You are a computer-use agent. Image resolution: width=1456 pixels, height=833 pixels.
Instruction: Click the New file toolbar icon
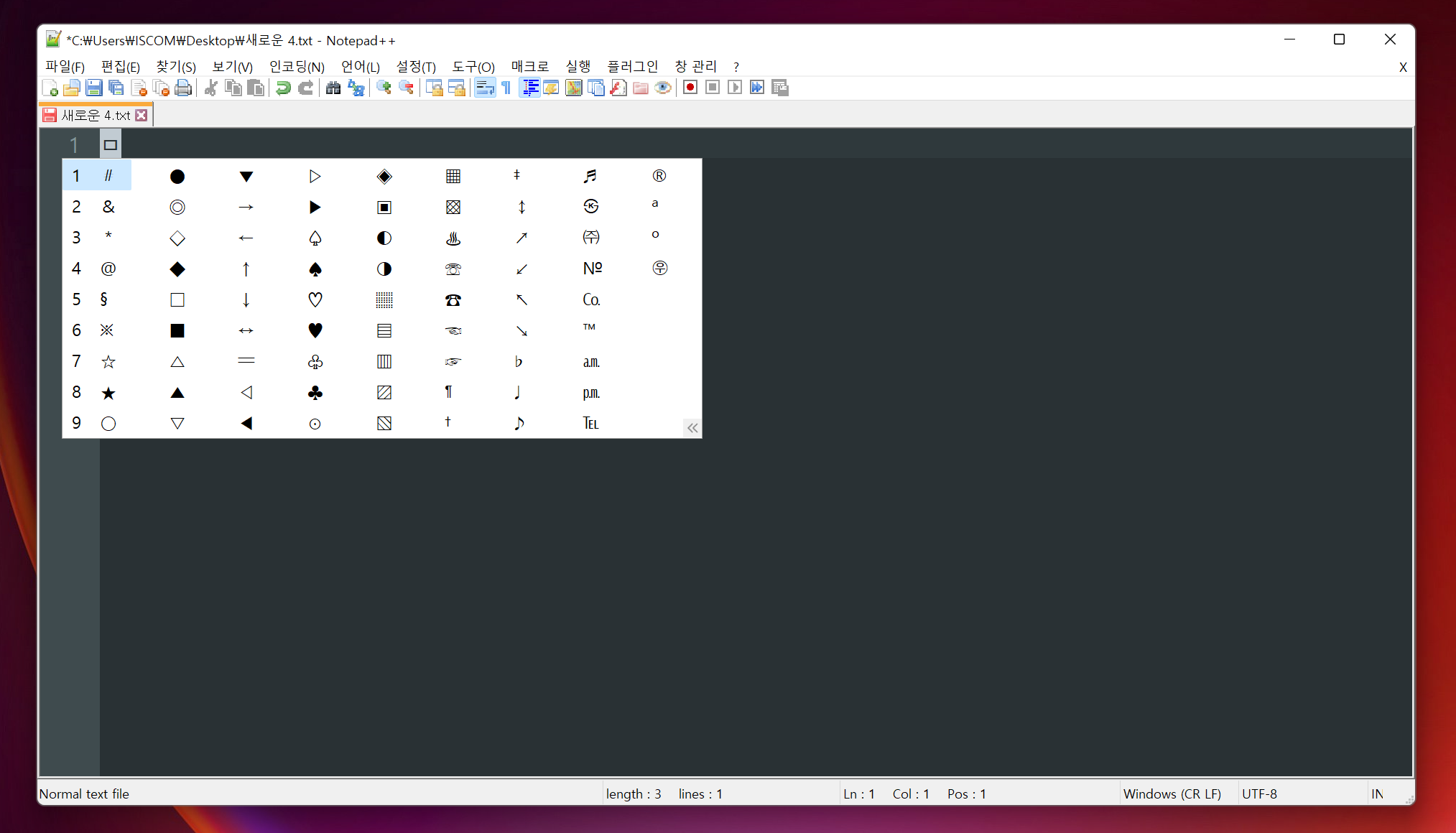(50, 88)
